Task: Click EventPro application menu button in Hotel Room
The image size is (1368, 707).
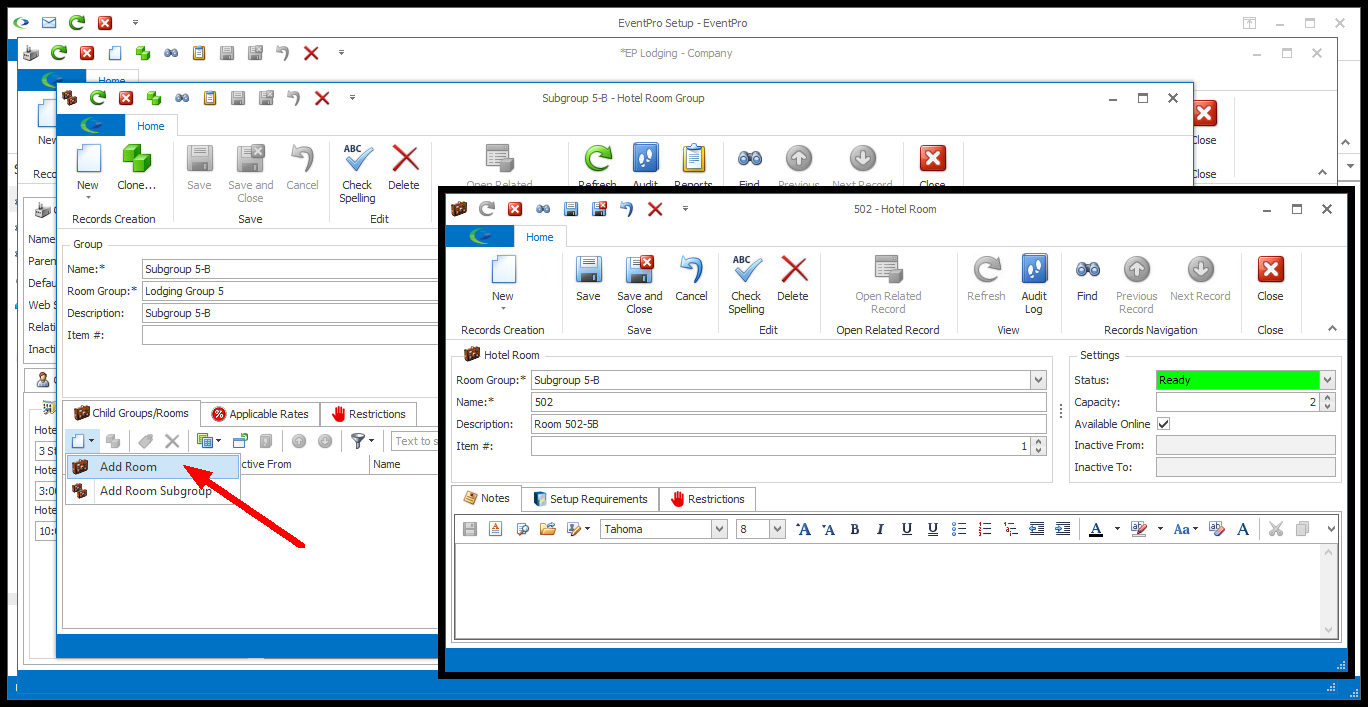Action: (x=480, y=237)
